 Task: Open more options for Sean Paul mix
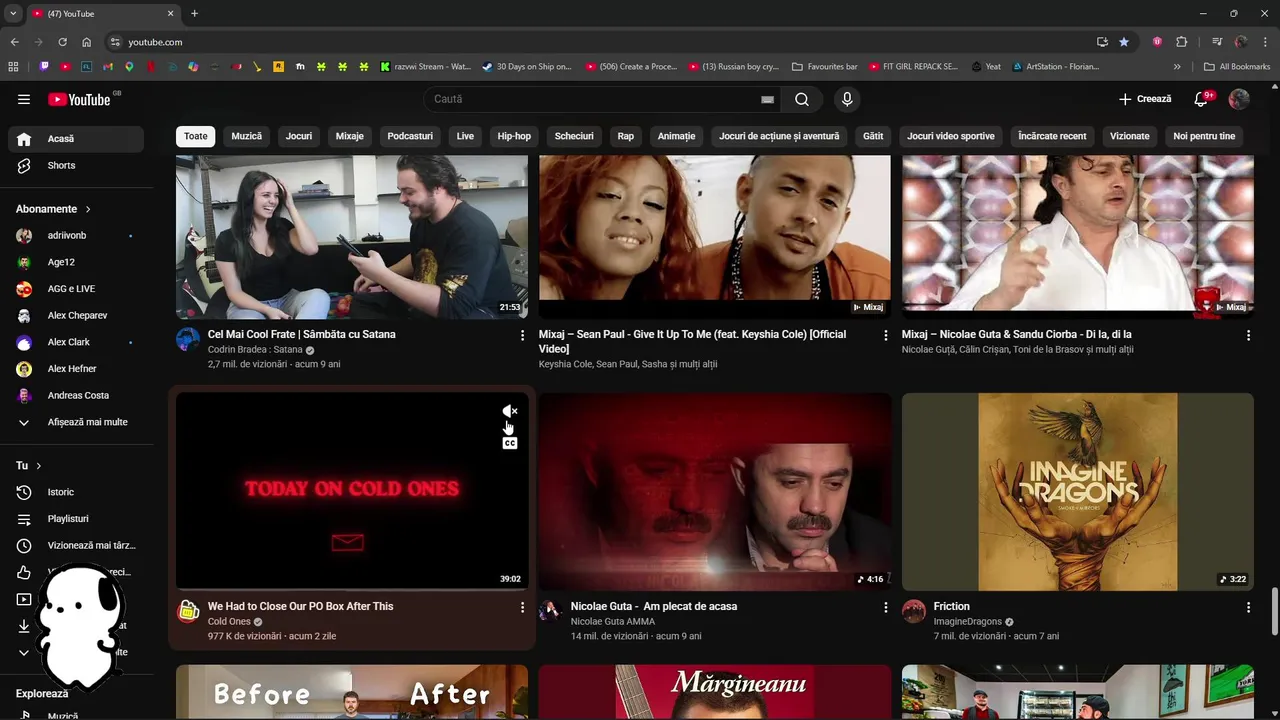coord(885,336)
